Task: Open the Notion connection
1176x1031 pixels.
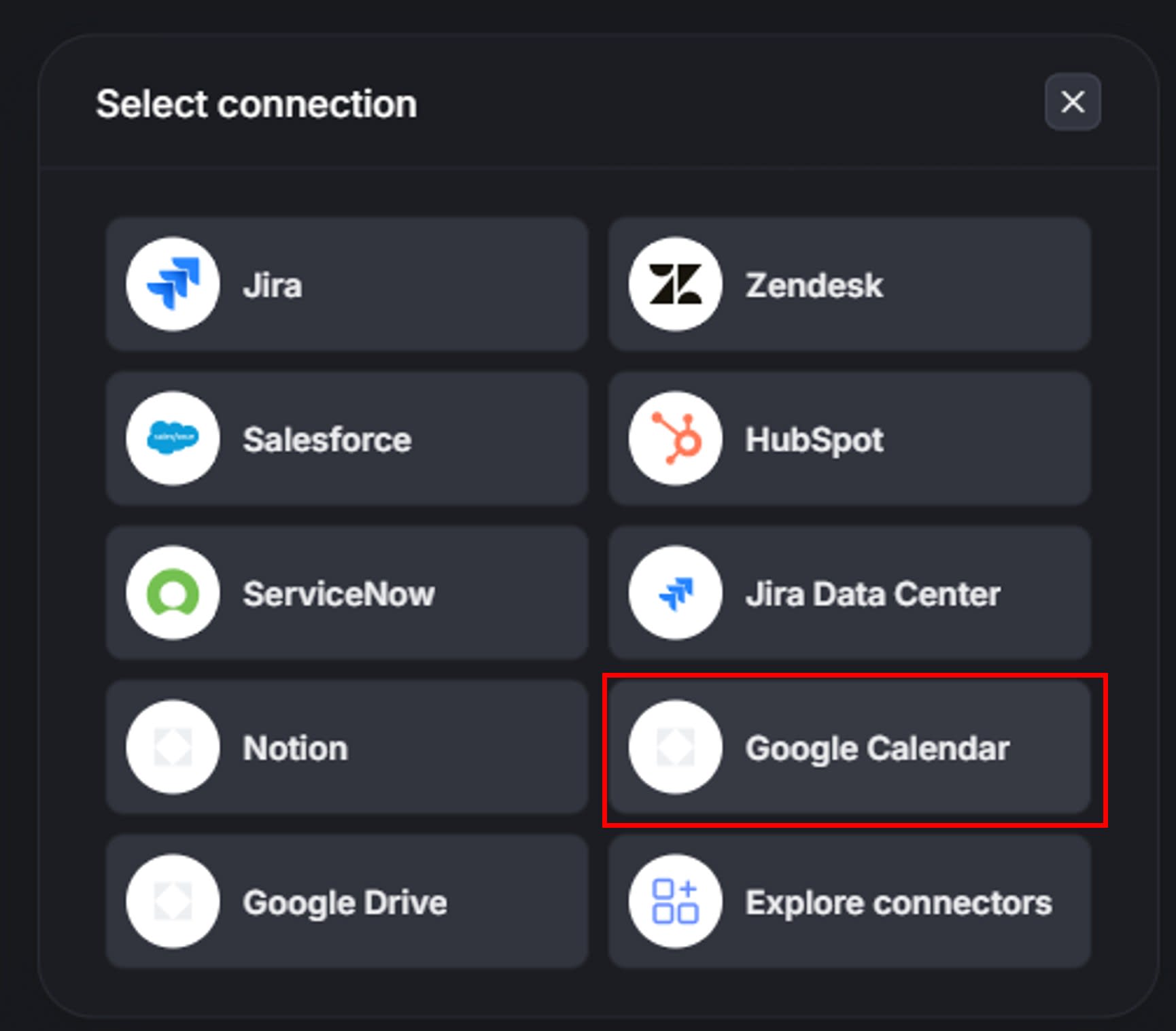Action: pos(347,747)
